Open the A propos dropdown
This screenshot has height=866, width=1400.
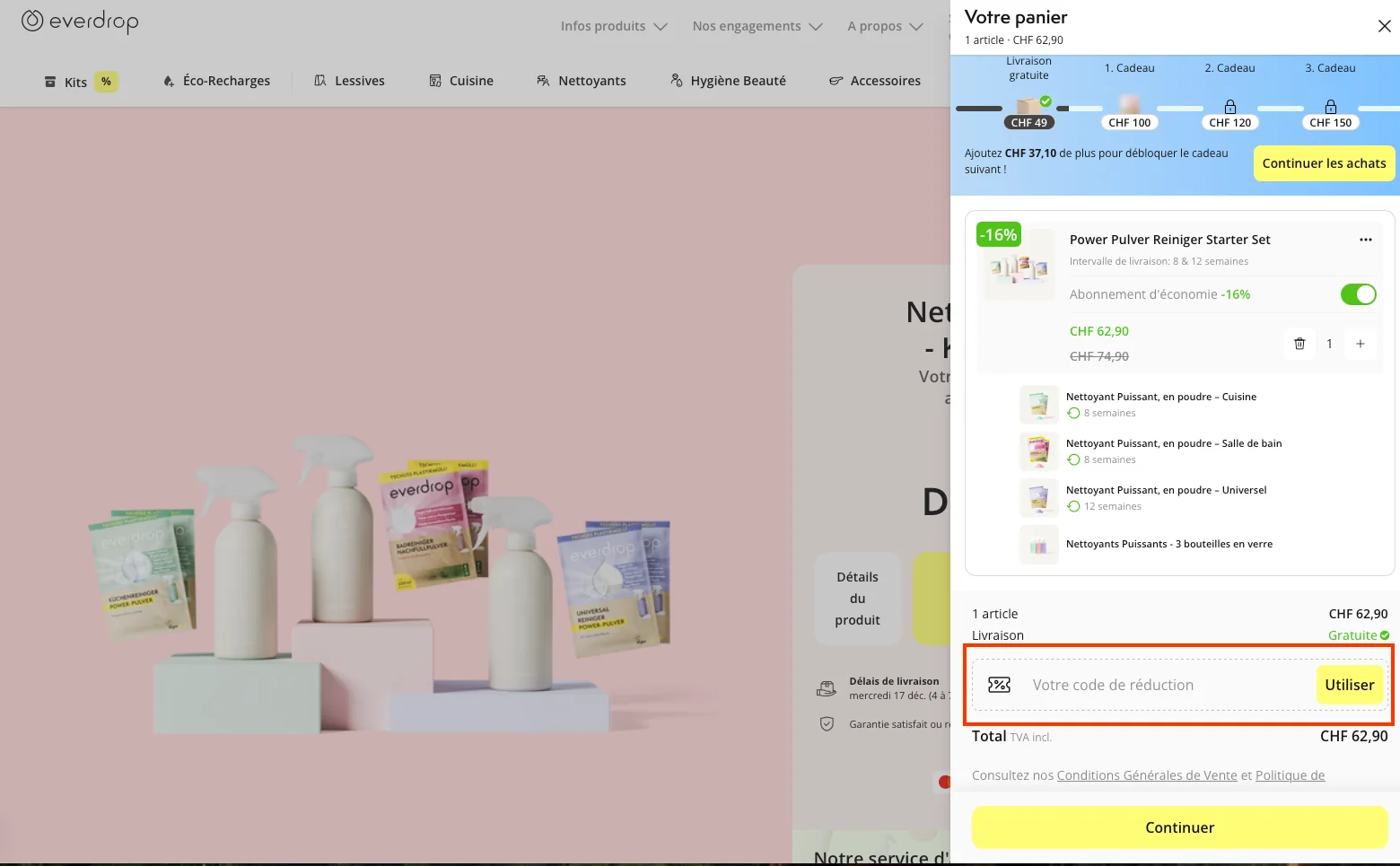[884, 26]
